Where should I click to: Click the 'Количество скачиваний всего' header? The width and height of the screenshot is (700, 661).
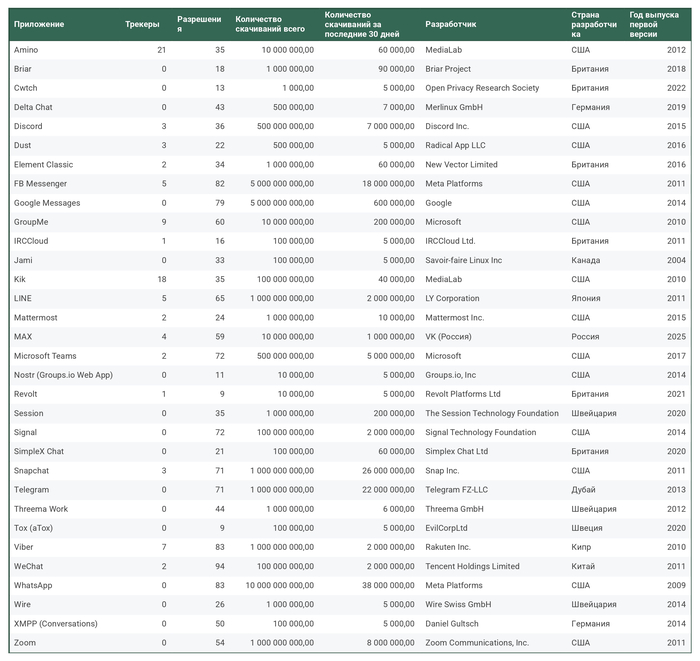tap(270, 24)
